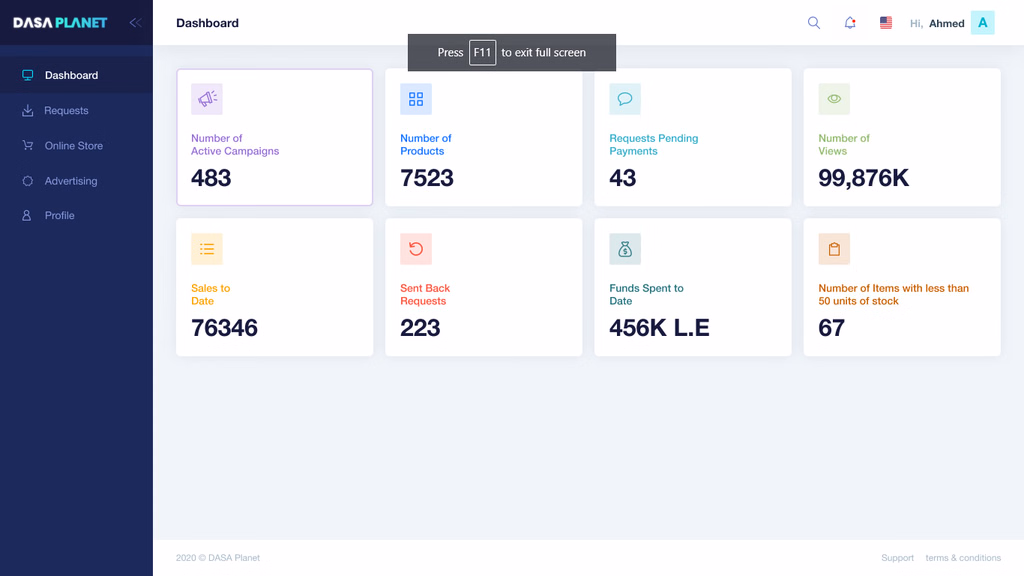
Task: Open the language flag selector
Action: pos(886,23)
